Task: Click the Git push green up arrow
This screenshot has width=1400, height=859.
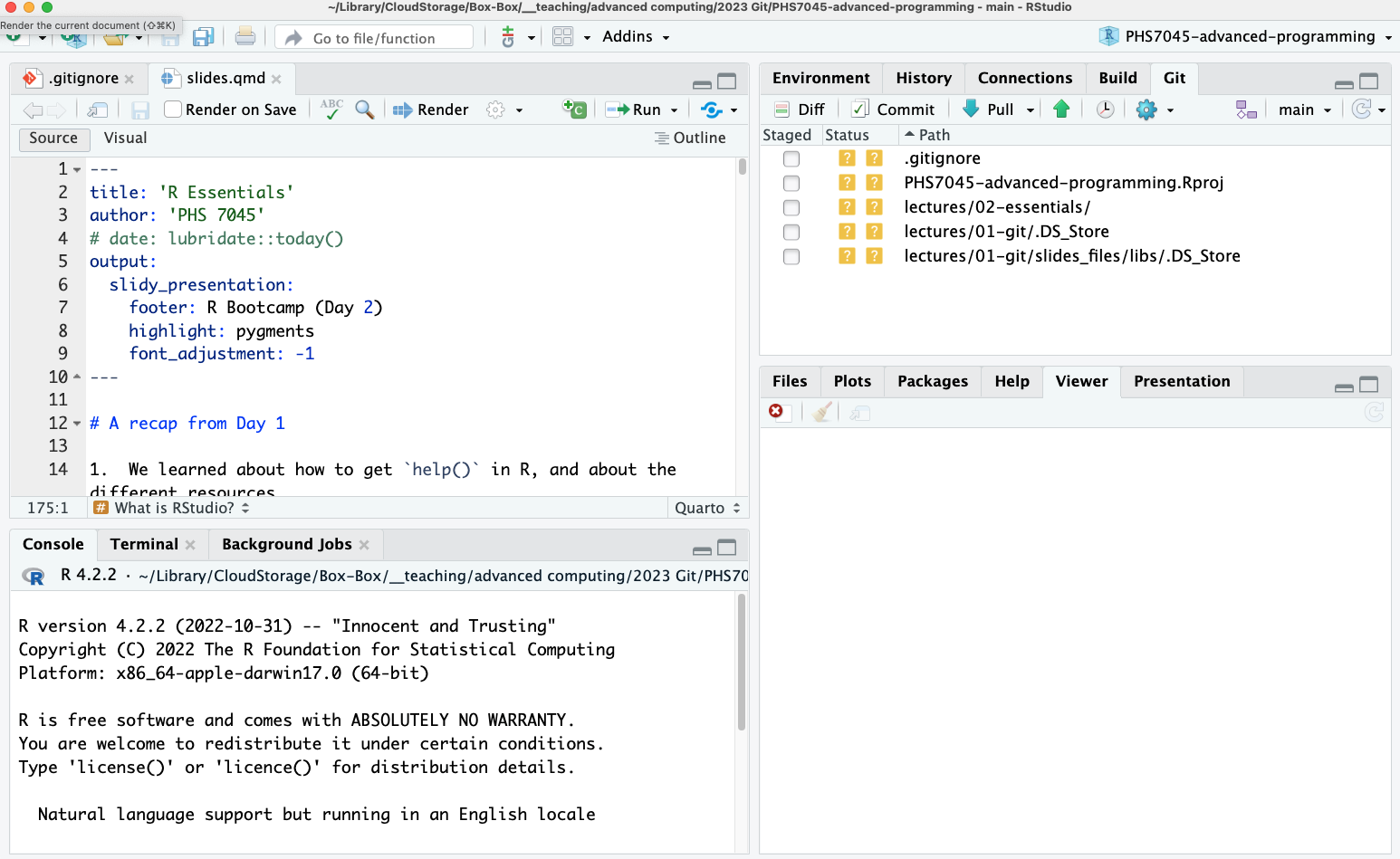Action: [x=1062, y=110]
